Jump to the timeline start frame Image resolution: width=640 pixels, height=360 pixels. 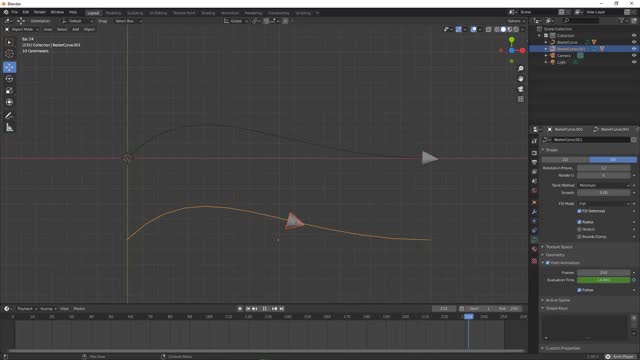[248, 309]
